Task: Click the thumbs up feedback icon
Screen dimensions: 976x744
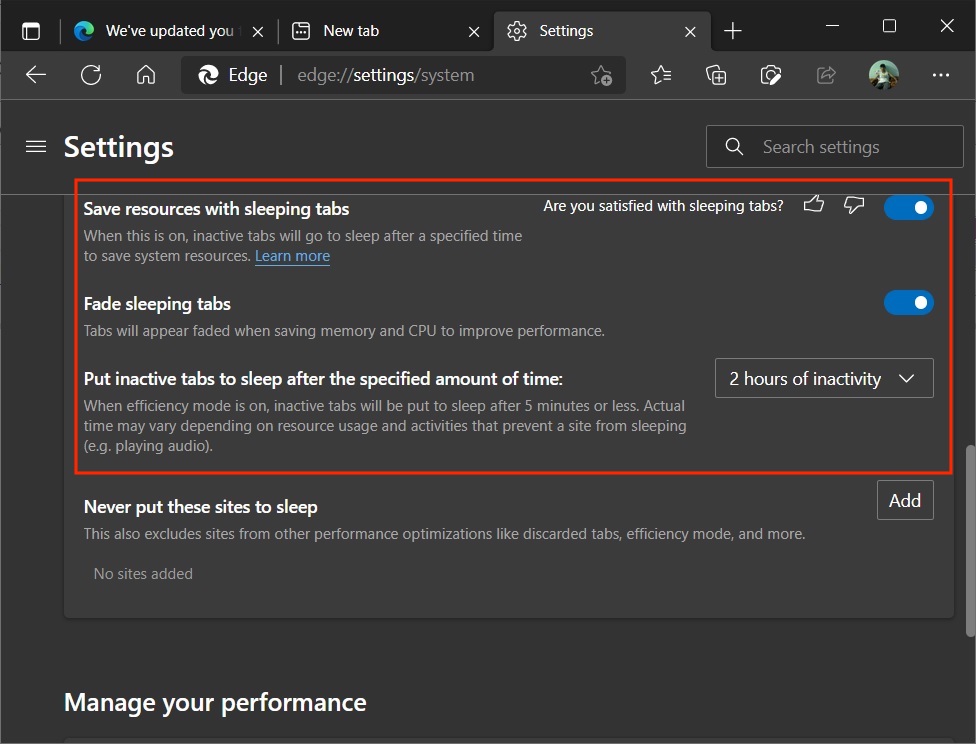Action: click(x=814, y=205)
